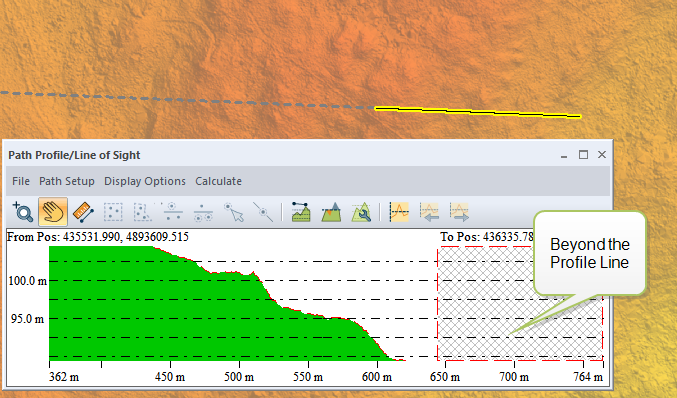The image size is (677, 398).
Task: Choose the measure ruler tool
Action: click(83, 212)
